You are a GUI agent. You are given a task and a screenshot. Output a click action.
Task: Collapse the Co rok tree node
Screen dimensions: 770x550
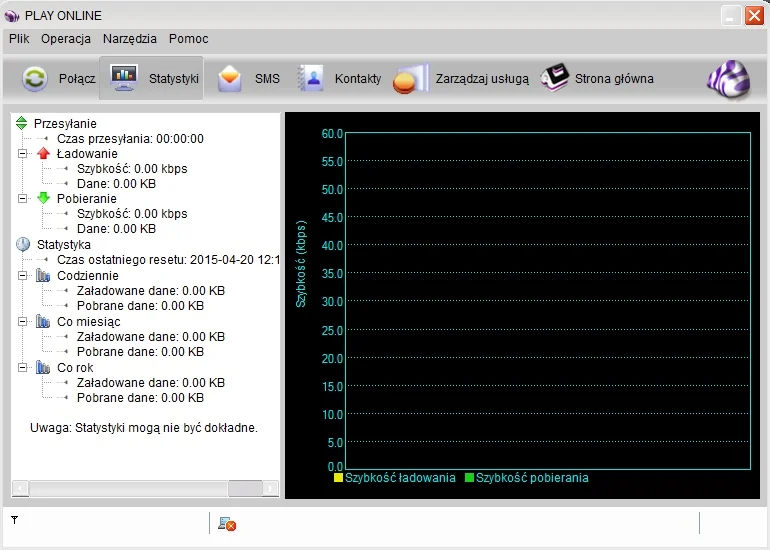22,367
